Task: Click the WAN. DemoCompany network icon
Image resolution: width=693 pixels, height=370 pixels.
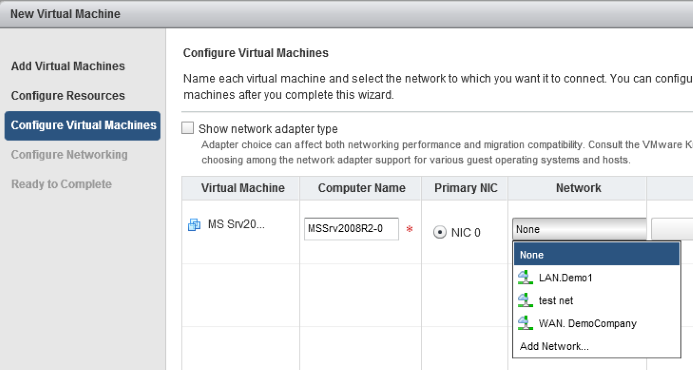Action: (525, 323)
